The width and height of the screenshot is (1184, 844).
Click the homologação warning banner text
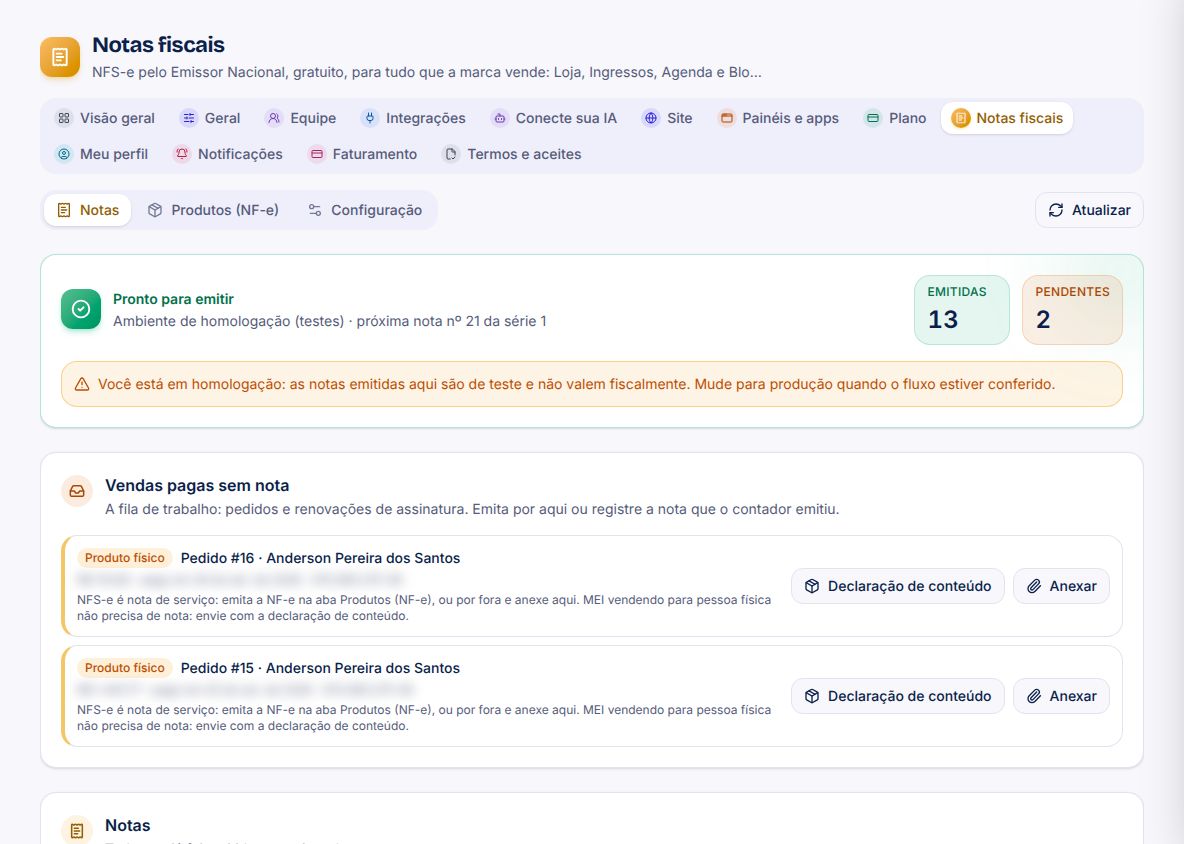click(576, 384)
